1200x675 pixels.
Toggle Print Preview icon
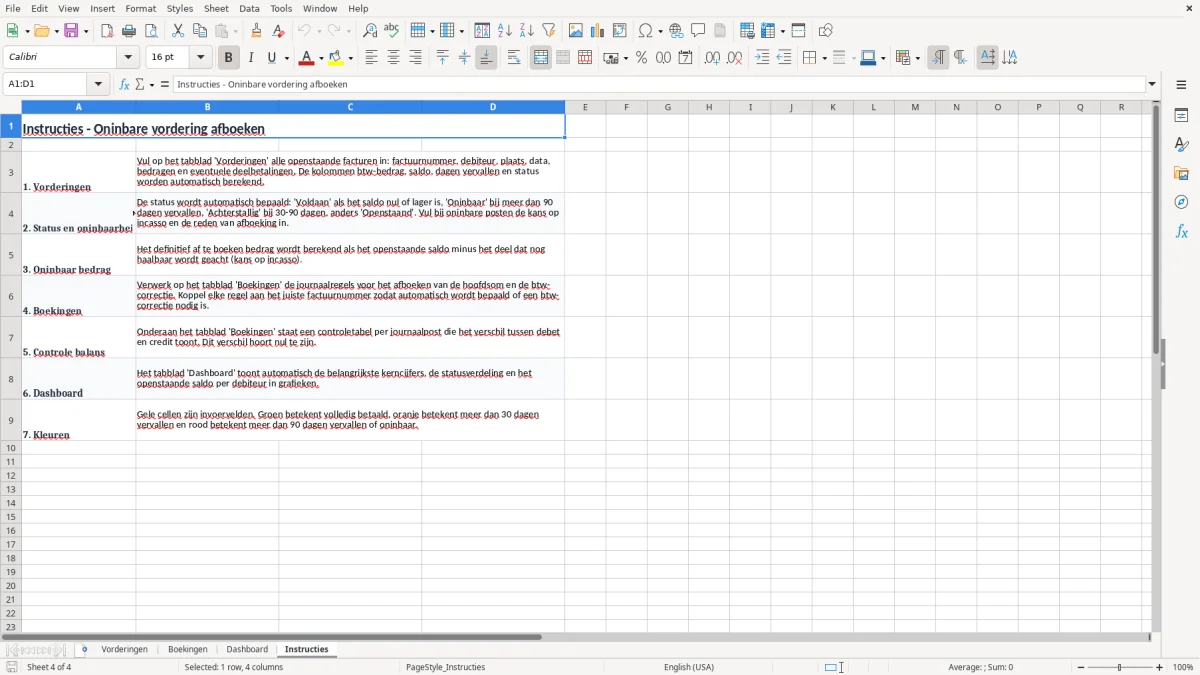(x=151, y=31)
